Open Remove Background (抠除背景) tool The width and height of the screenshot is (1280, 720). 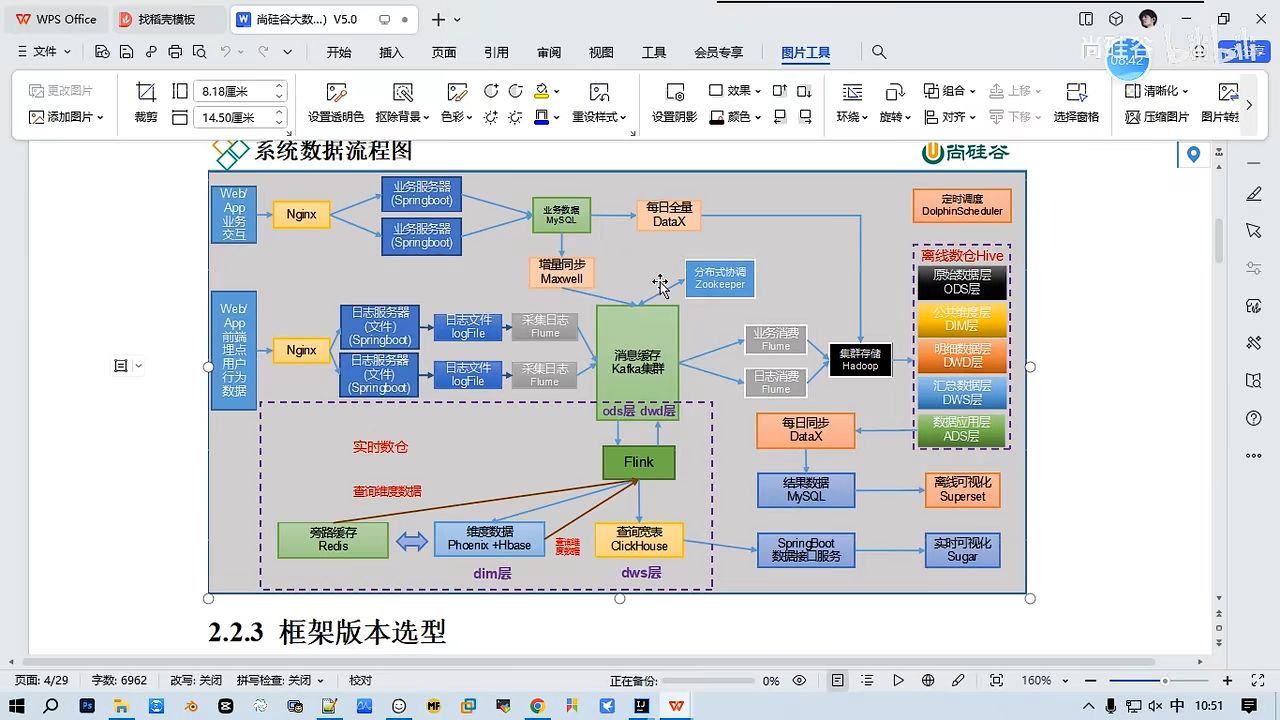pos(403,103)
